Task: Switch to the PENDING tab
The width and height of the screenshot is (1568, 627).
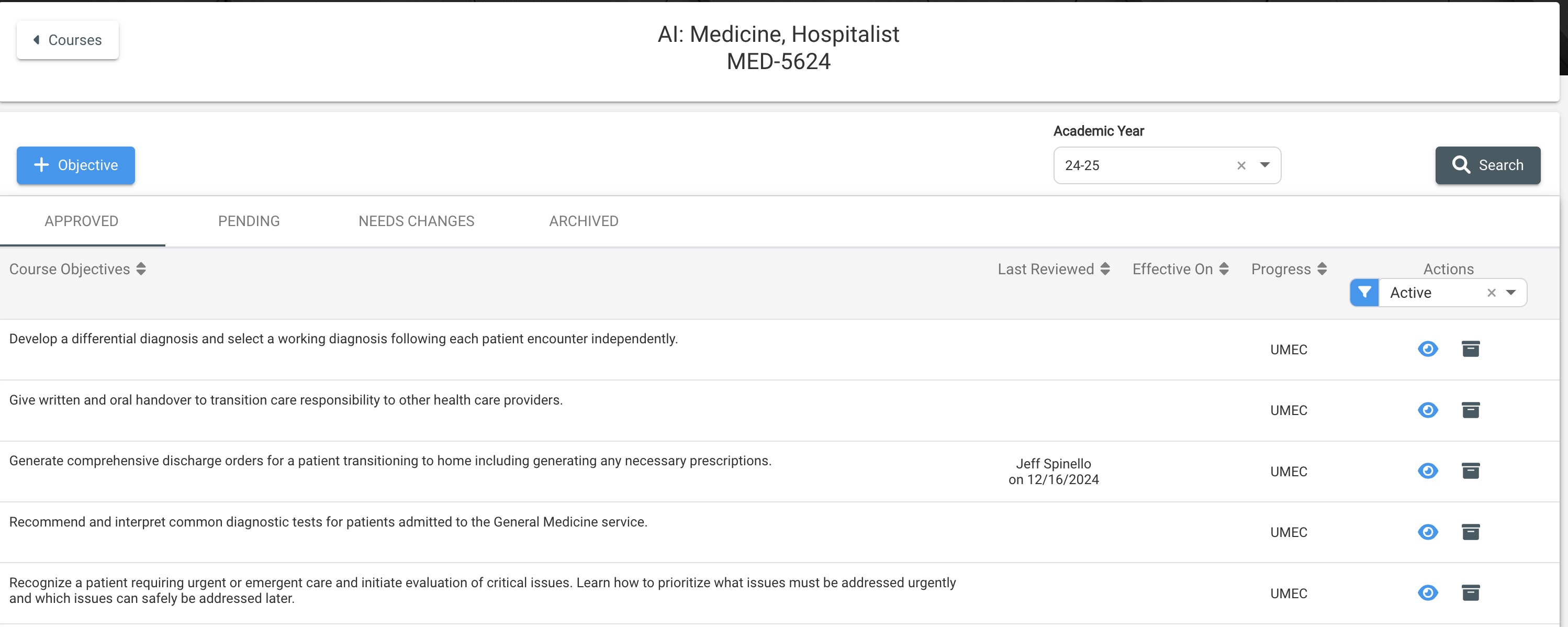Action: tap(249, 221)
